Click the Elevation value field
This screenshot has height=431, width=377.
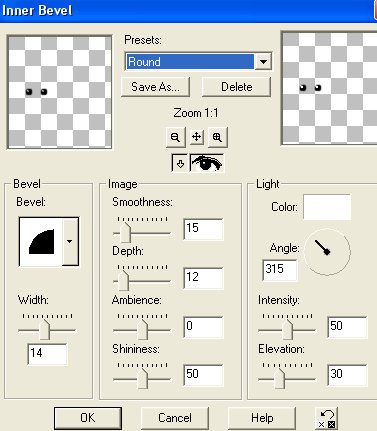pos(347,375)
